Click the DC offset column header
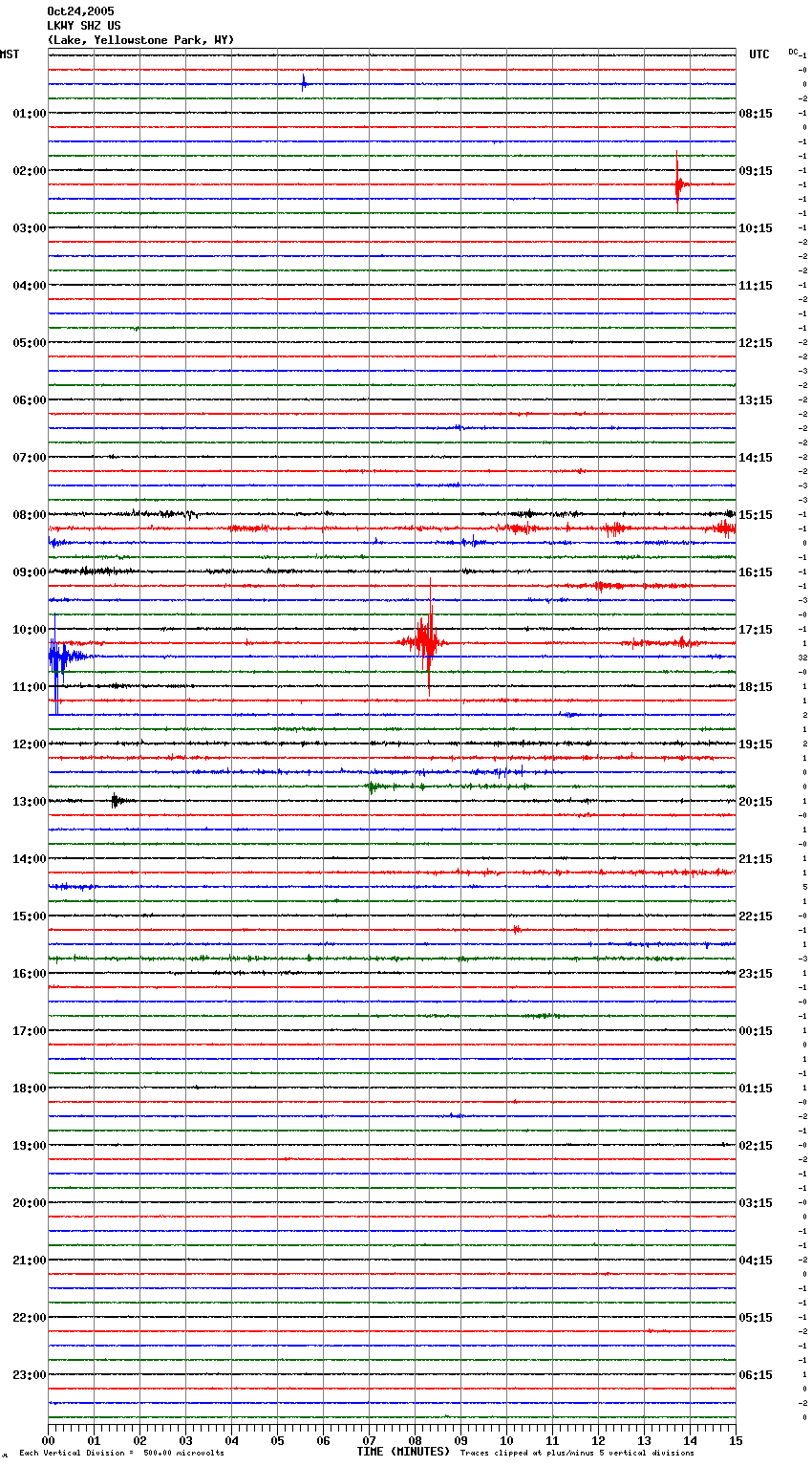Screen dimensions: 812x1466 click(x=793, y=52)
